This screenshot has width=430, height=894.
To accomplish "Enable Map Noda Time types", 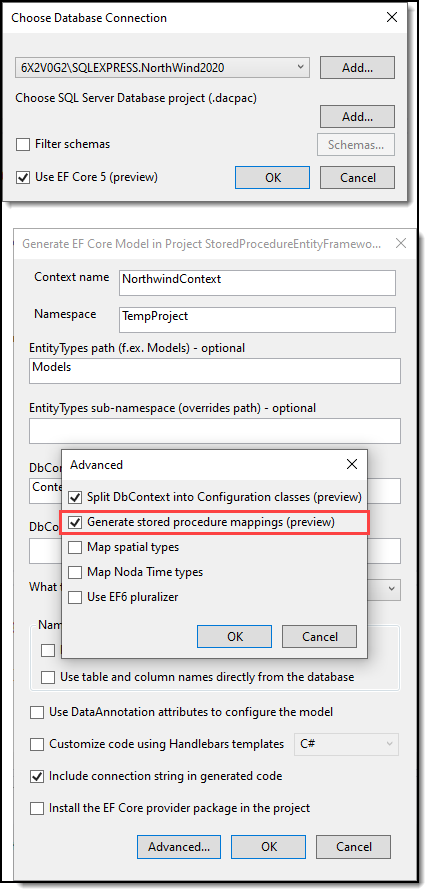I will 75,572.
